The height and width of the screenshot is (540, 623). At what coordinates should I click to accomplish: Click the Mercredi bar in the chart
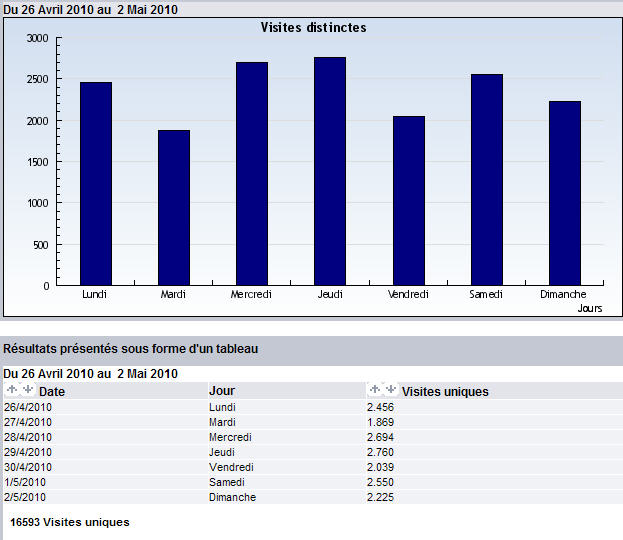coord(251,174)
